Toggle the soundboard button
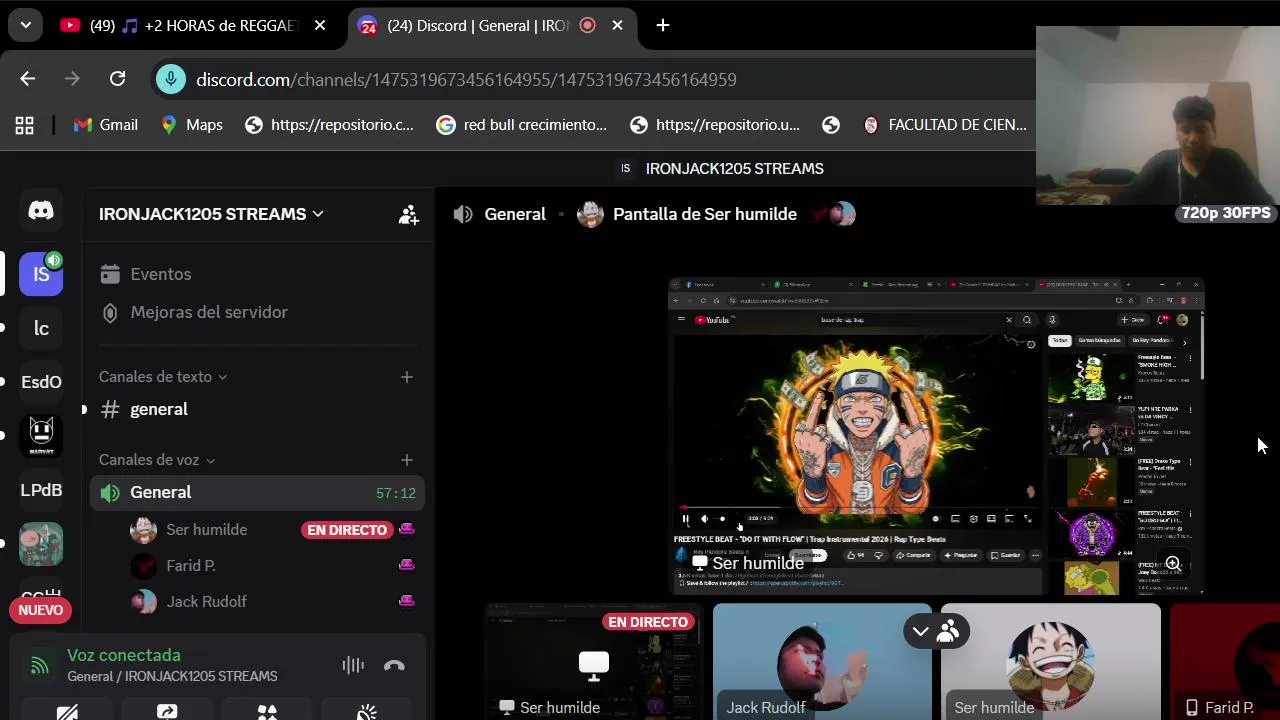1280x720 pixels. click(x=367, y=711)
